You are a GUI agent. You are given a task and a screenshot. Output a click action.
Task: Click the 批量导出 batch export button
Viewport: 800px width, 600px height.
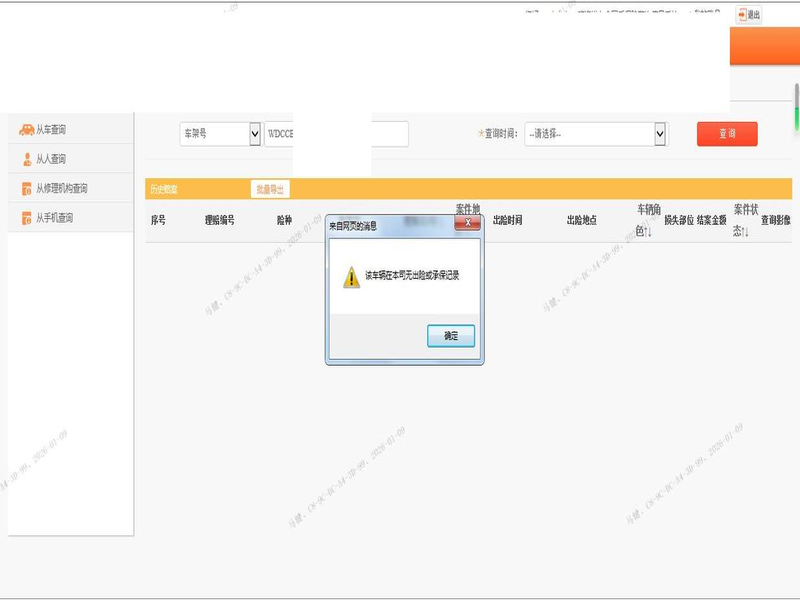click(270, 189)
